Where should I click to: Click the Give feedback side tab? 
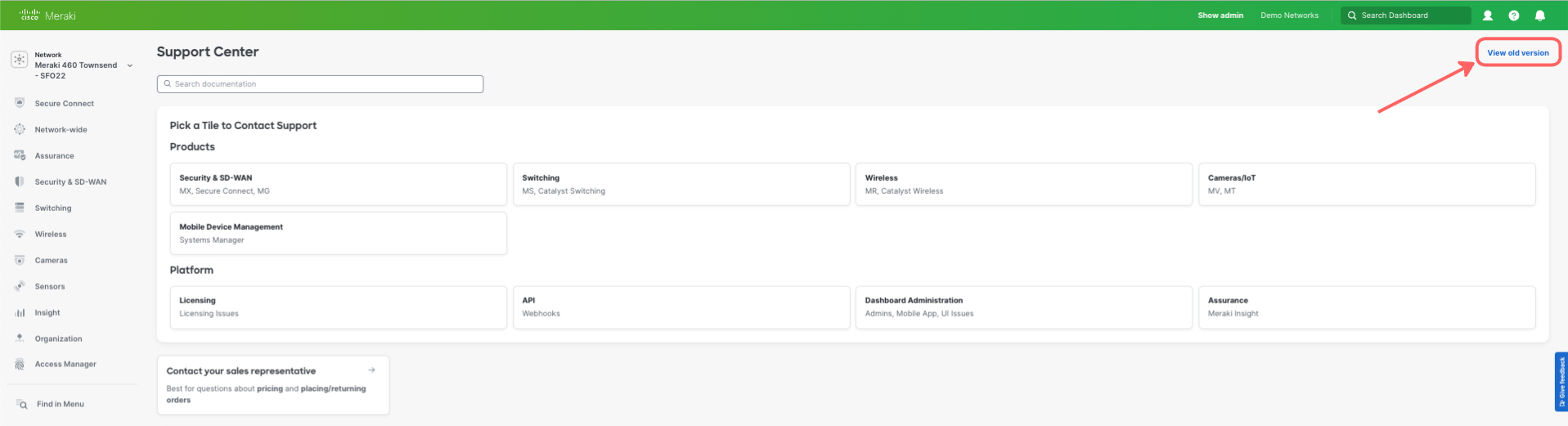pyautogui.click(x=1561, y=382)
